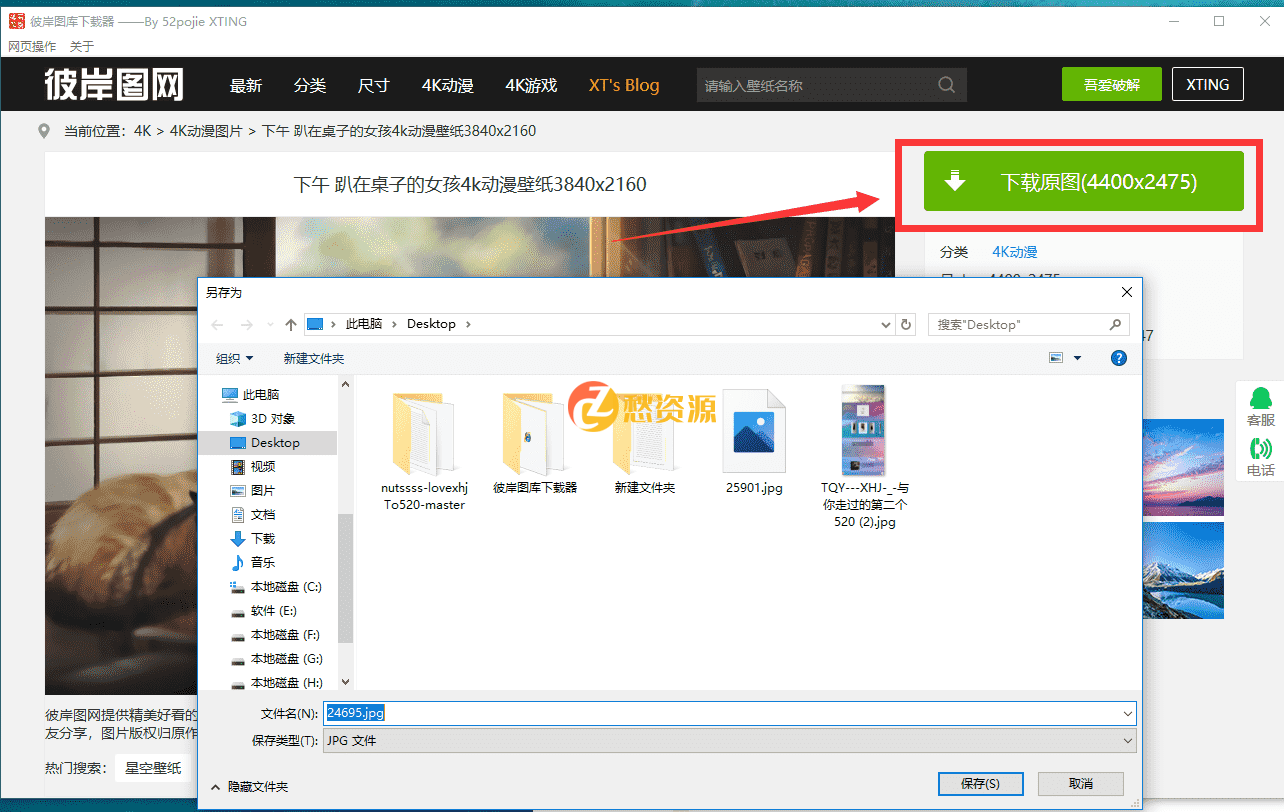The width and height of the screenshot is (1284, 812).
Task: Click the refresh icon in the save dialog address bar
Action: pos(907,323)
